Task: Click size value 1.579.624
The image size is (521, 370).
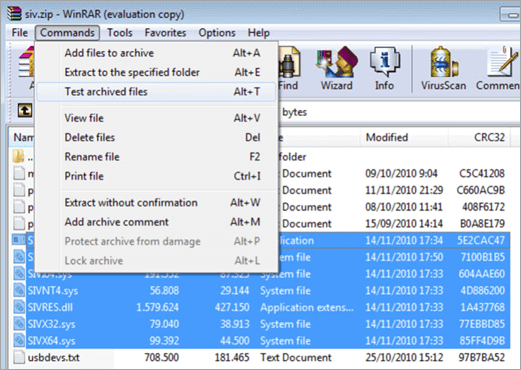Action: (158, 307)
